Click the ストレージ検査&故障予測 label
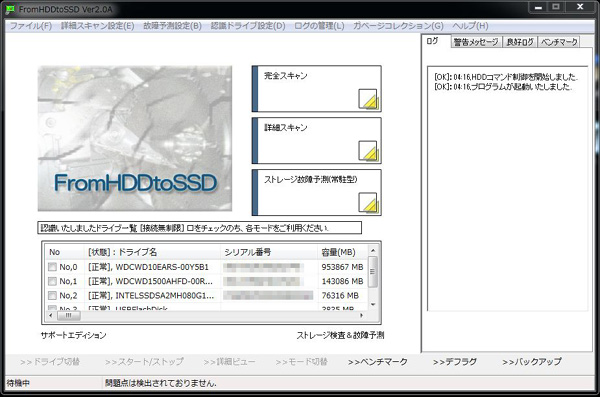The image size is (600, 397). pyautogui.click(x=340, y=335)
